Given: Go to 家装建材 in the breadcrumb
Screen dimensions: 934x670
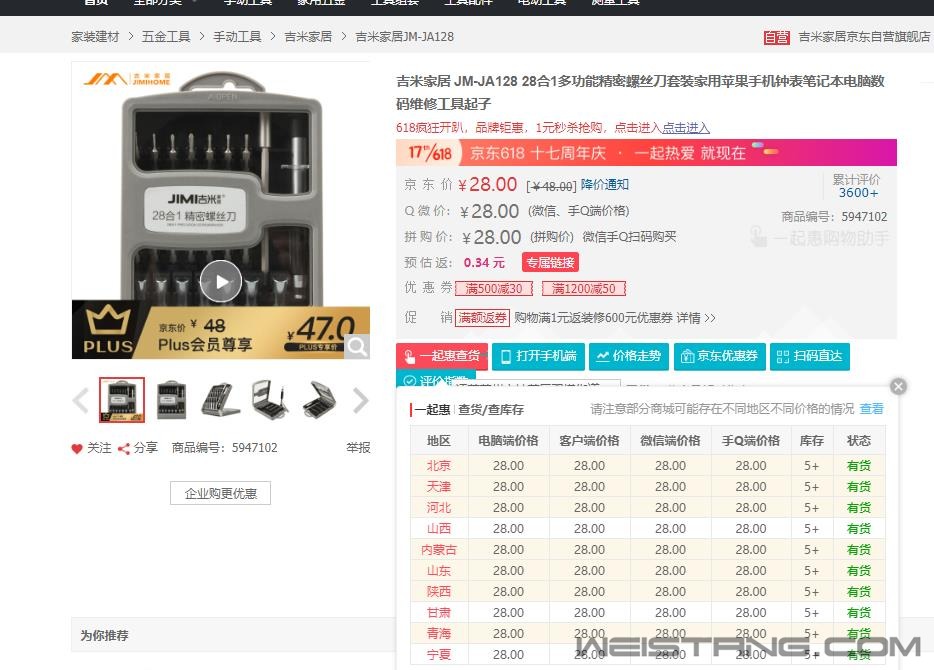Looking at the screenshot, I should pos(95,37).
